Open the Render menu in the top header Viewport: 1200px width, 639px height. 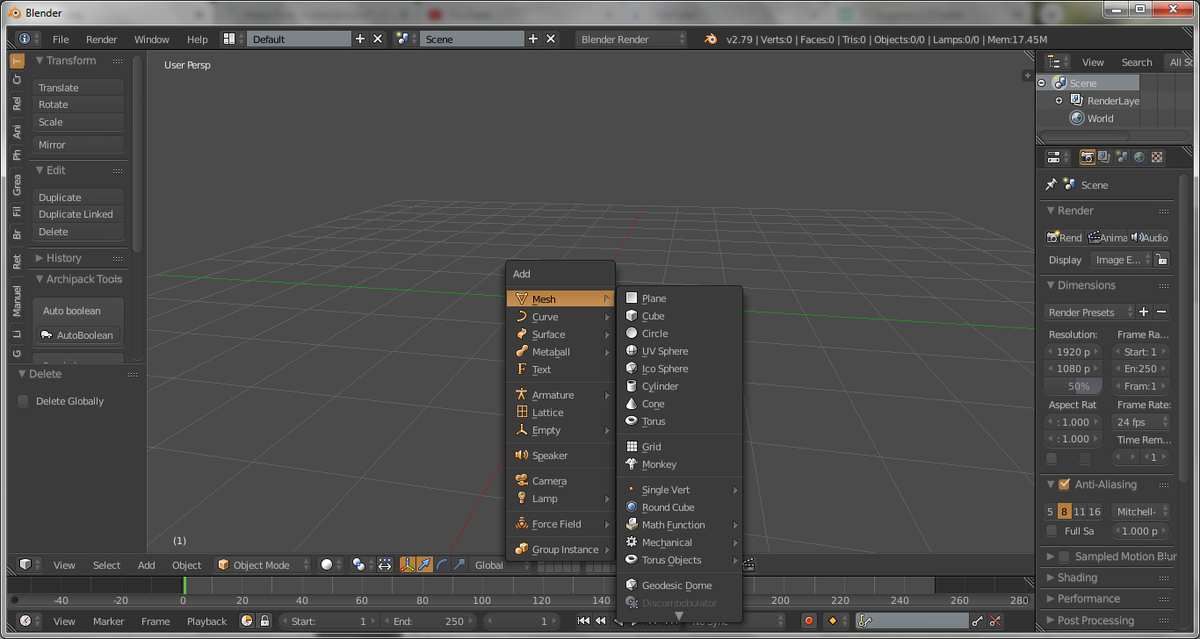[101, 39]
